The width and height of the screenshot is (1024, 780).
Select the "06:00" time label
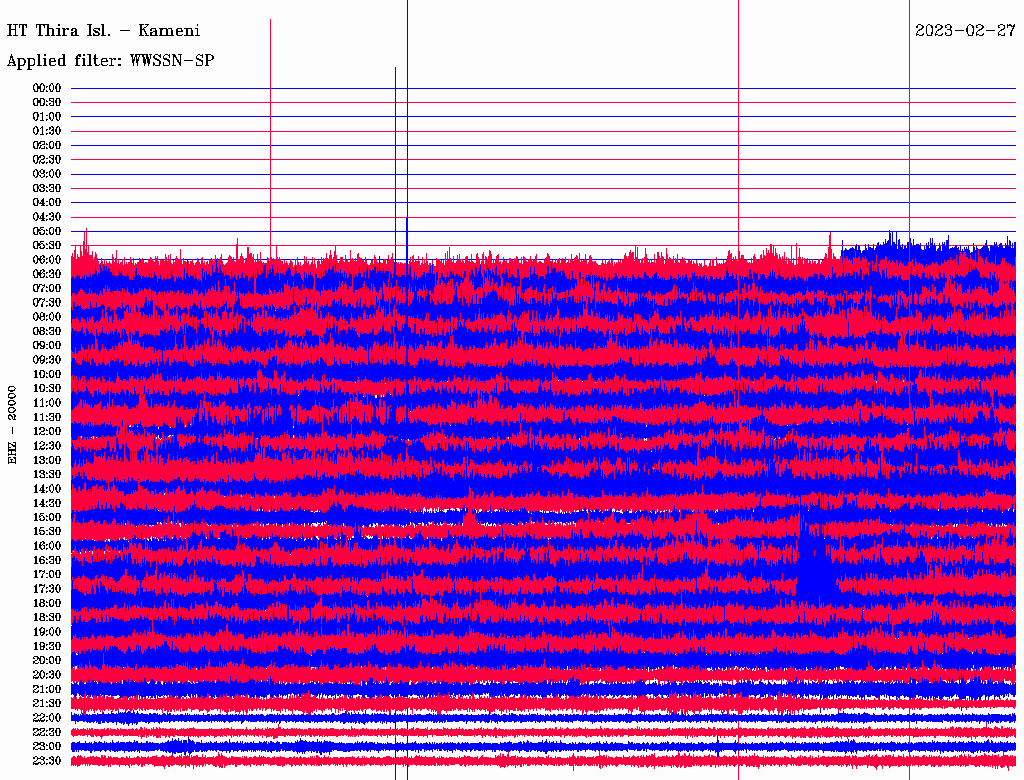pyautogui.click(x=47, y=260)
